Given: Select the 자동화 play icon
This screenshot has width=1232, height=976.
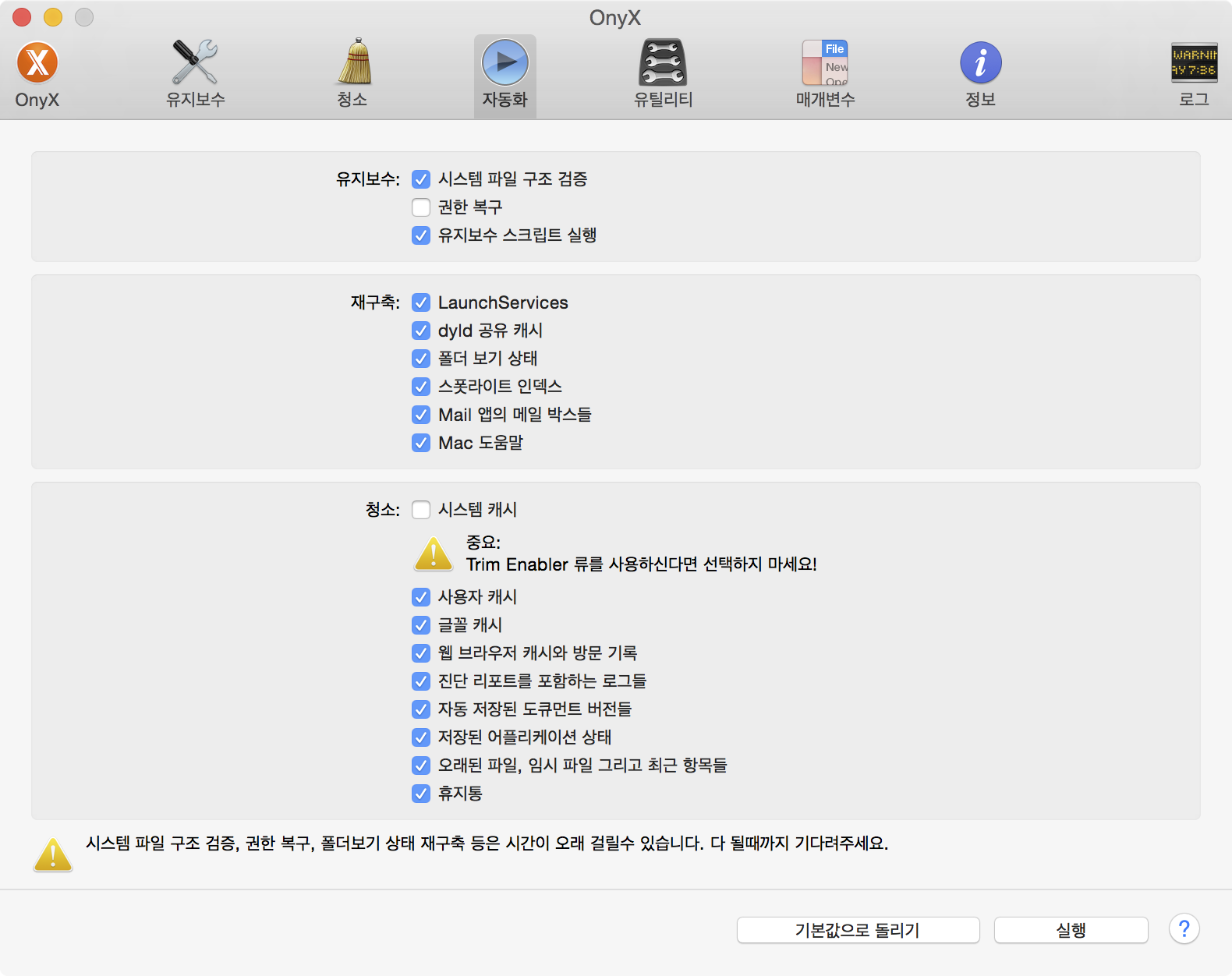Looking at the screenshot, I should 504,64.
